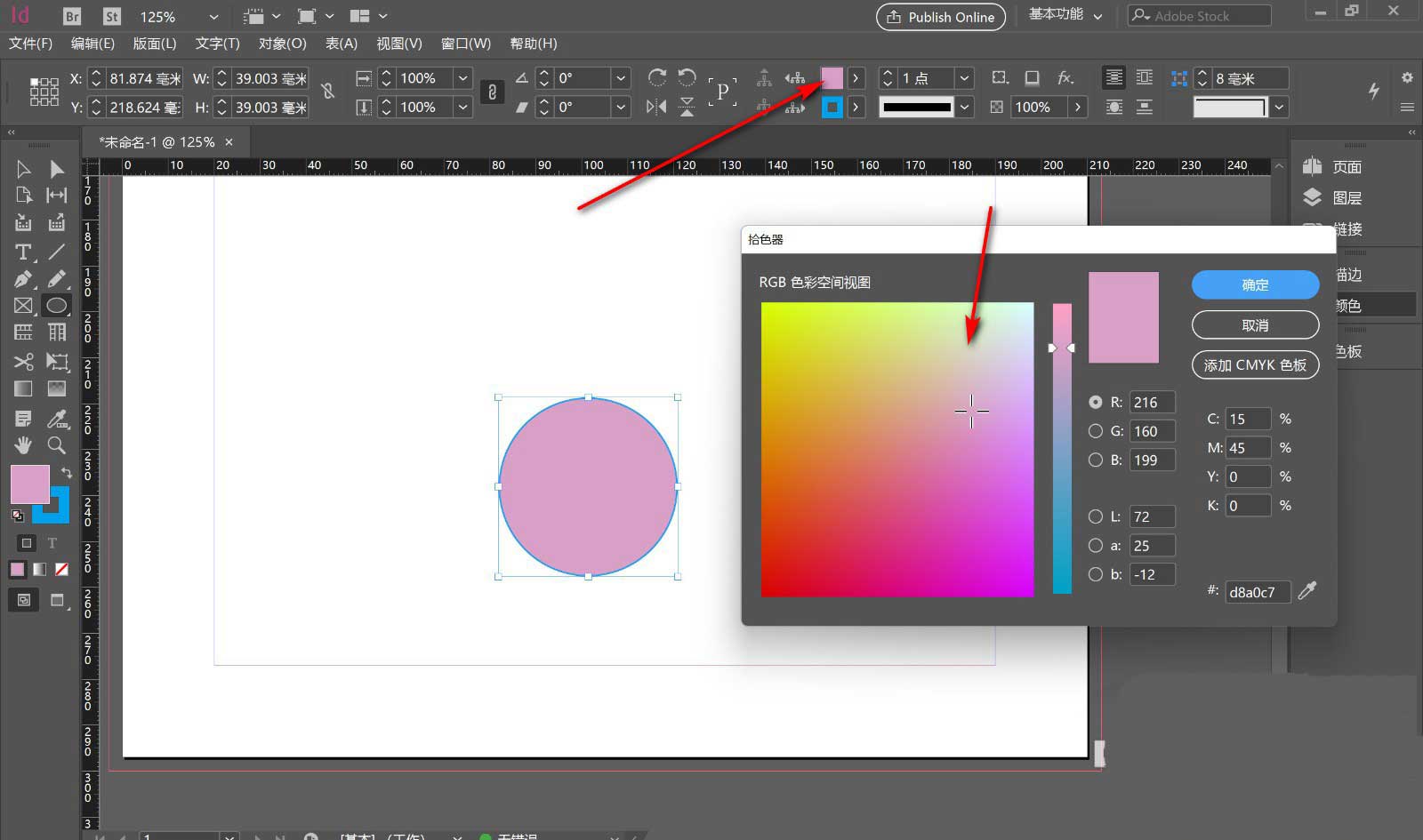
Task: Open the zoom level 125% dropdown
Action: (x=213, y=17)
